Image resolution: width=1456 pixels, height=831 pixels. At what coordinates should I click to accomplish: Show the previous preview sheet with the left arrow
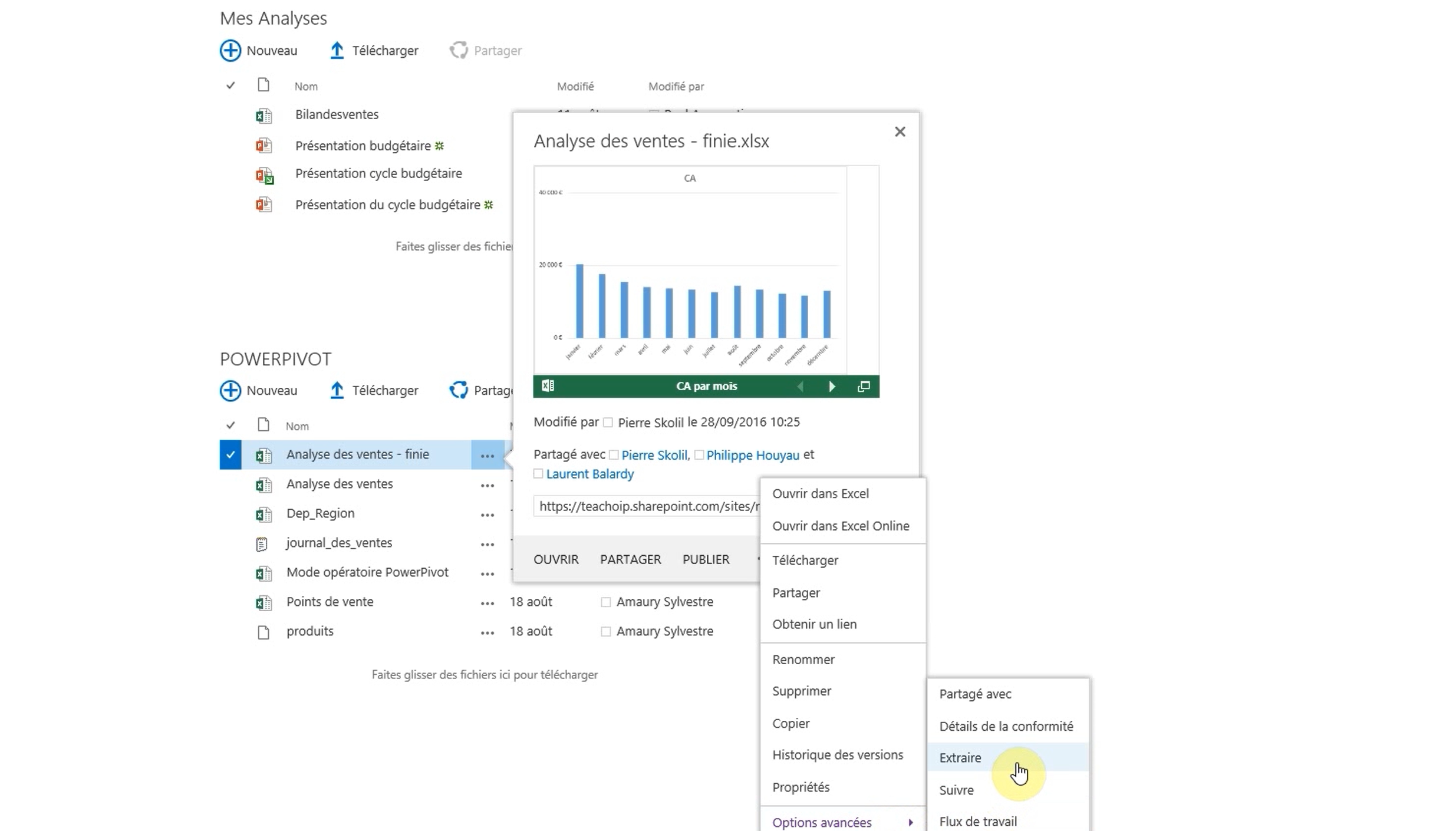800,386
